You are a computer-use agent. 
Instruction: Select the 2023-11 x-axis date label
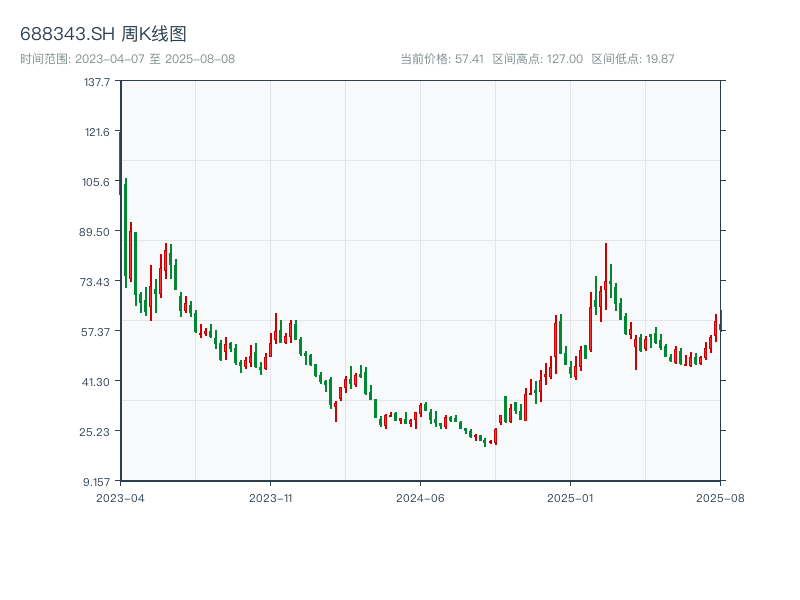(x=270, y=497)
